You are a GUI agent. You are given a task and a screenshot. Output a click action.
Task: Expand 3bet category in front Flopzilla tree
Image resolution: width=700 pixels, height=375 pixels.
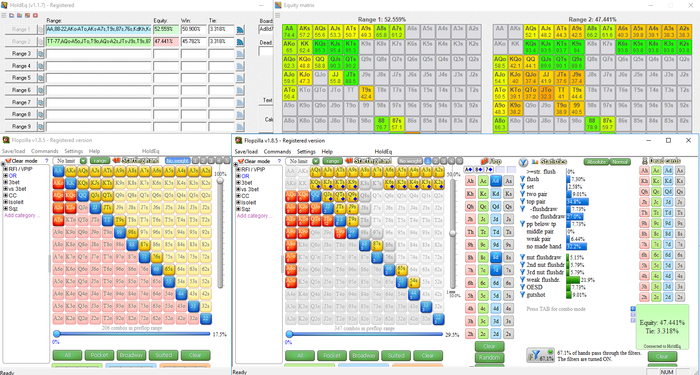click(239, 183)
